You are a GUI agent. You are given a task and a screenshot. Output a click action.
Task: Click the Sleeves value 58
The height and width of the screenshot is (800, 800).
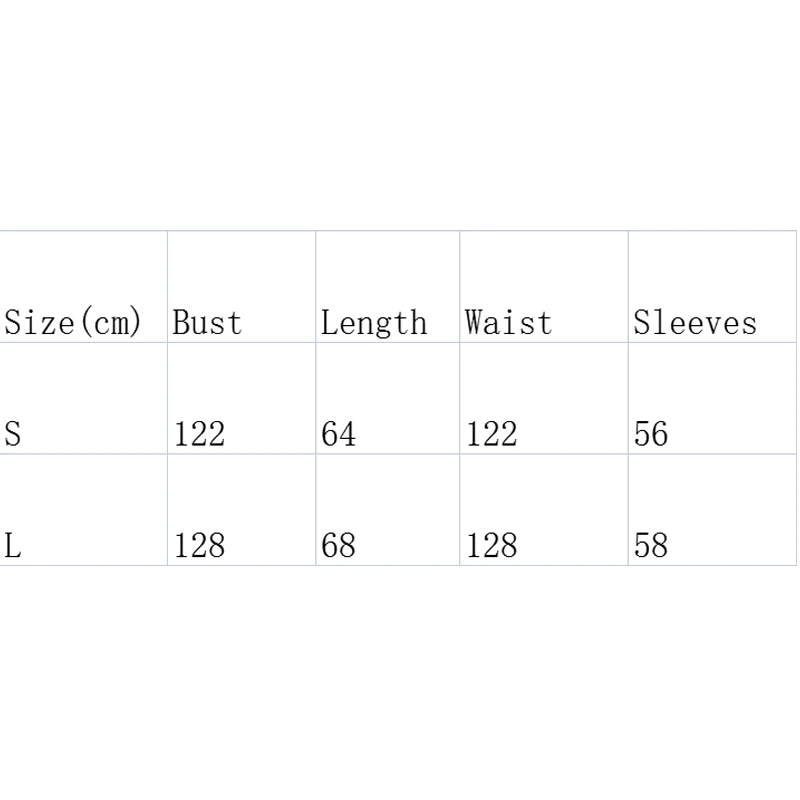point(650,546)
